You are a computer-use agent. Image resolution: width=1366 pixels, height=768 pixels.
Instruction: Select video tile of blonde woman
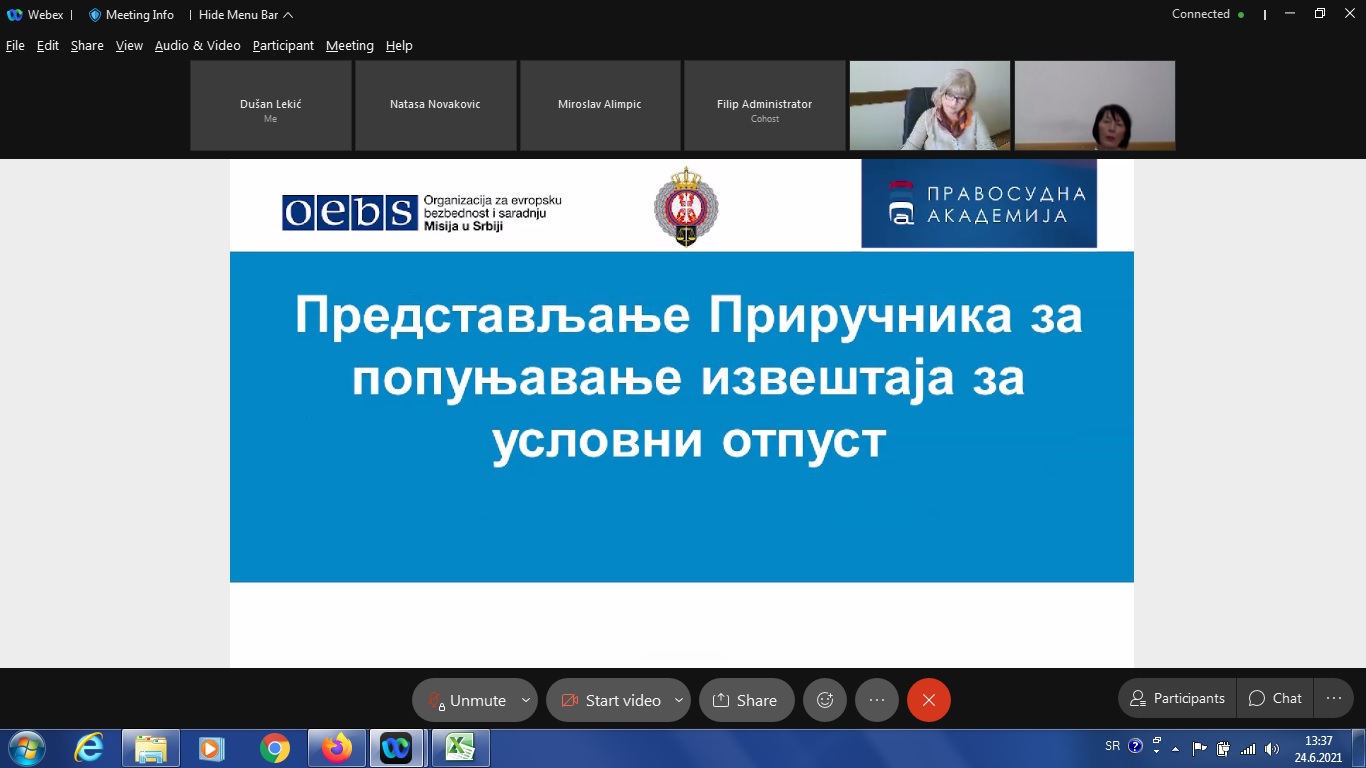point(930,105)
